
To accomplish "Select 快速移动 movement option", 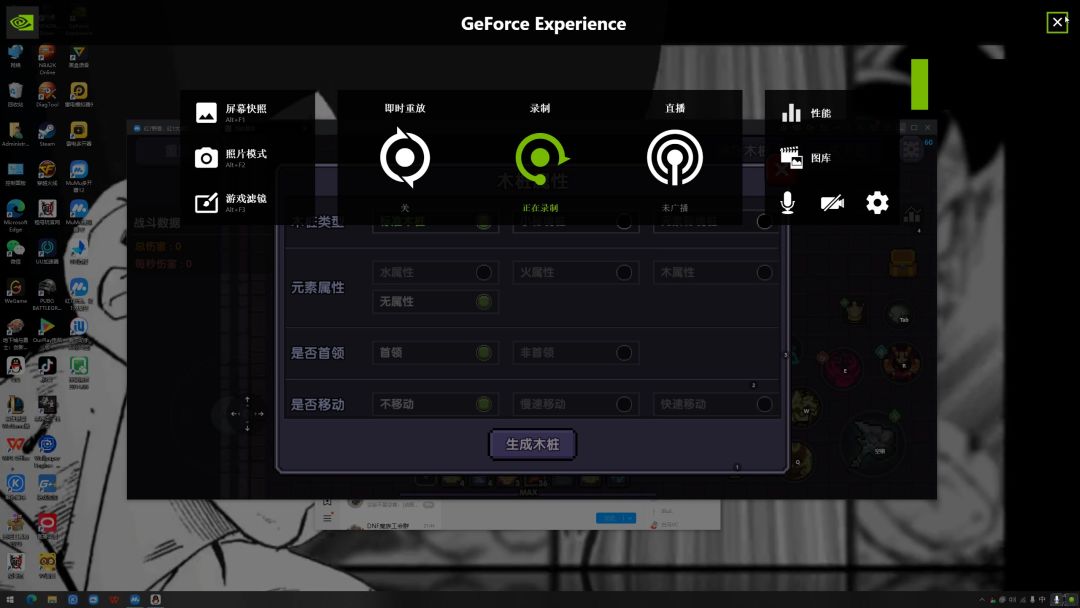I will [716, 404].
